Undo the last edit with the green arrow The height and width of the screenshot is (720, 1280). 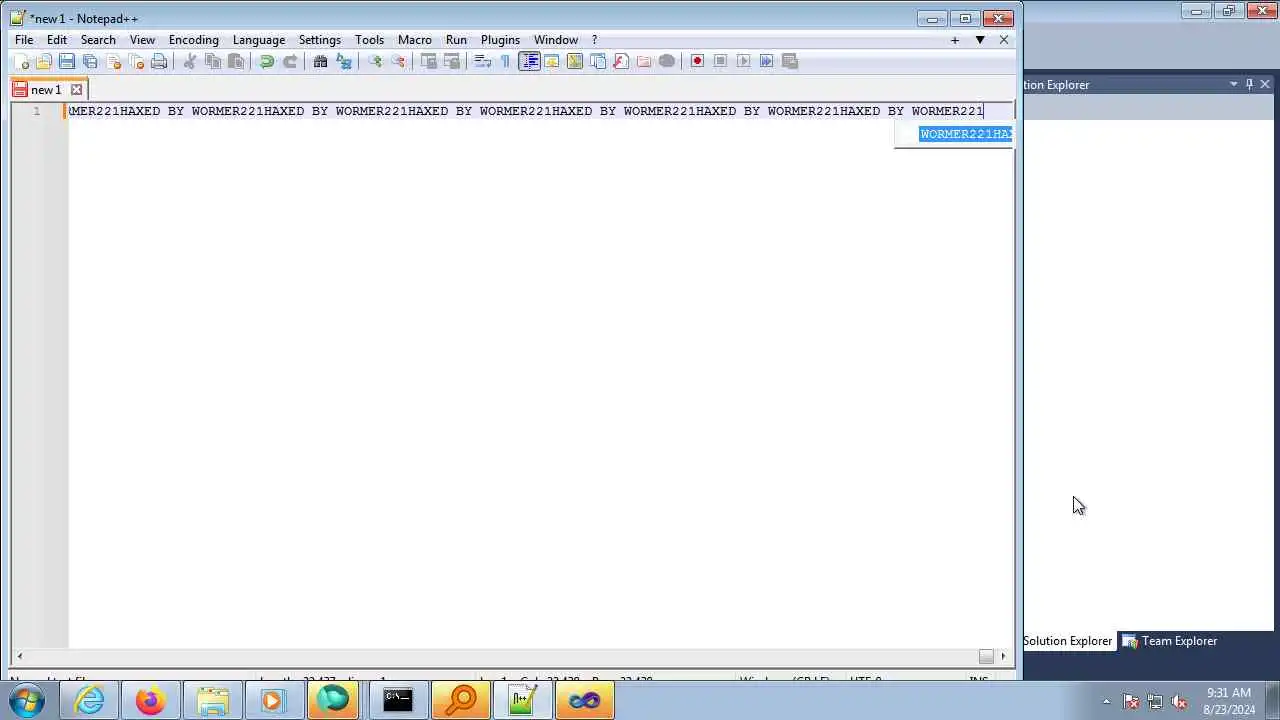(267, 61)
